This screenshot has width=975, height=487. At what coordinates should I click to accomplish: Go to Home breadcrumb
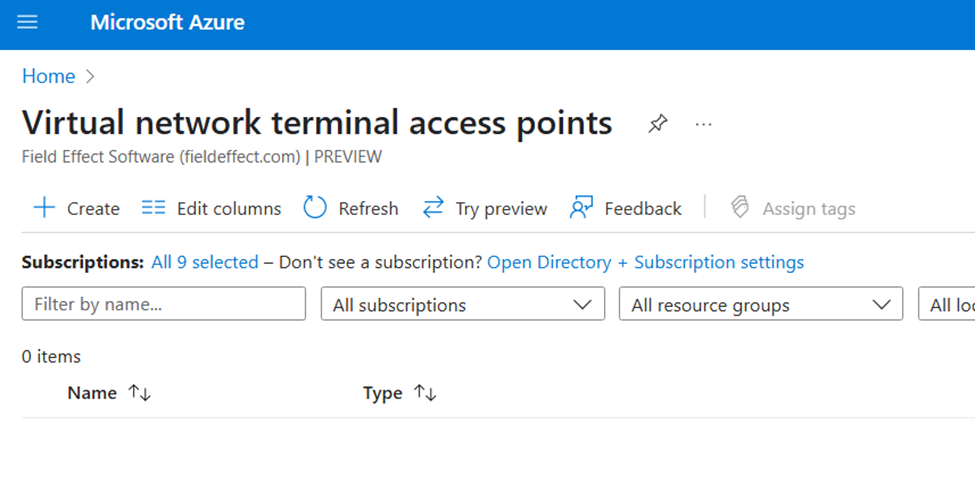(49, 77)
